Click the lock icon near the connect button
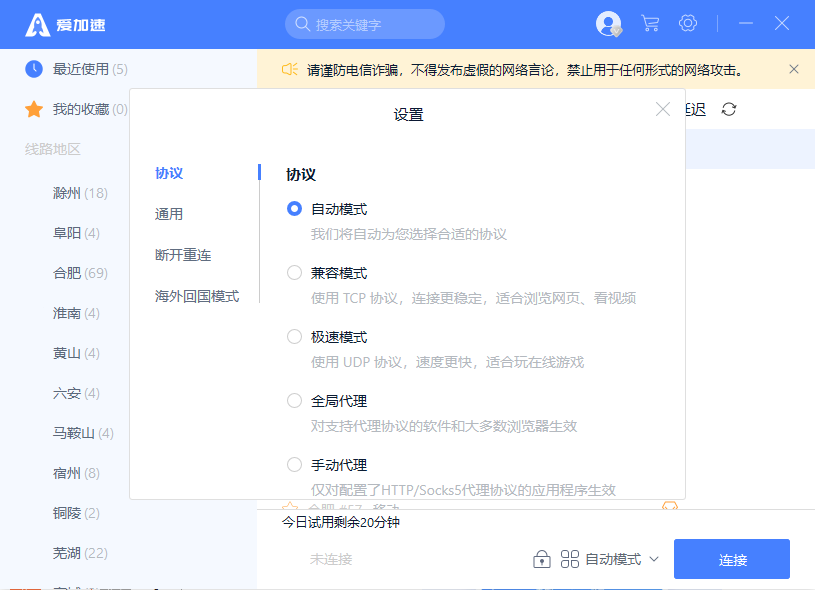Viewport: 815px width, 590px height. click(541, 558)
